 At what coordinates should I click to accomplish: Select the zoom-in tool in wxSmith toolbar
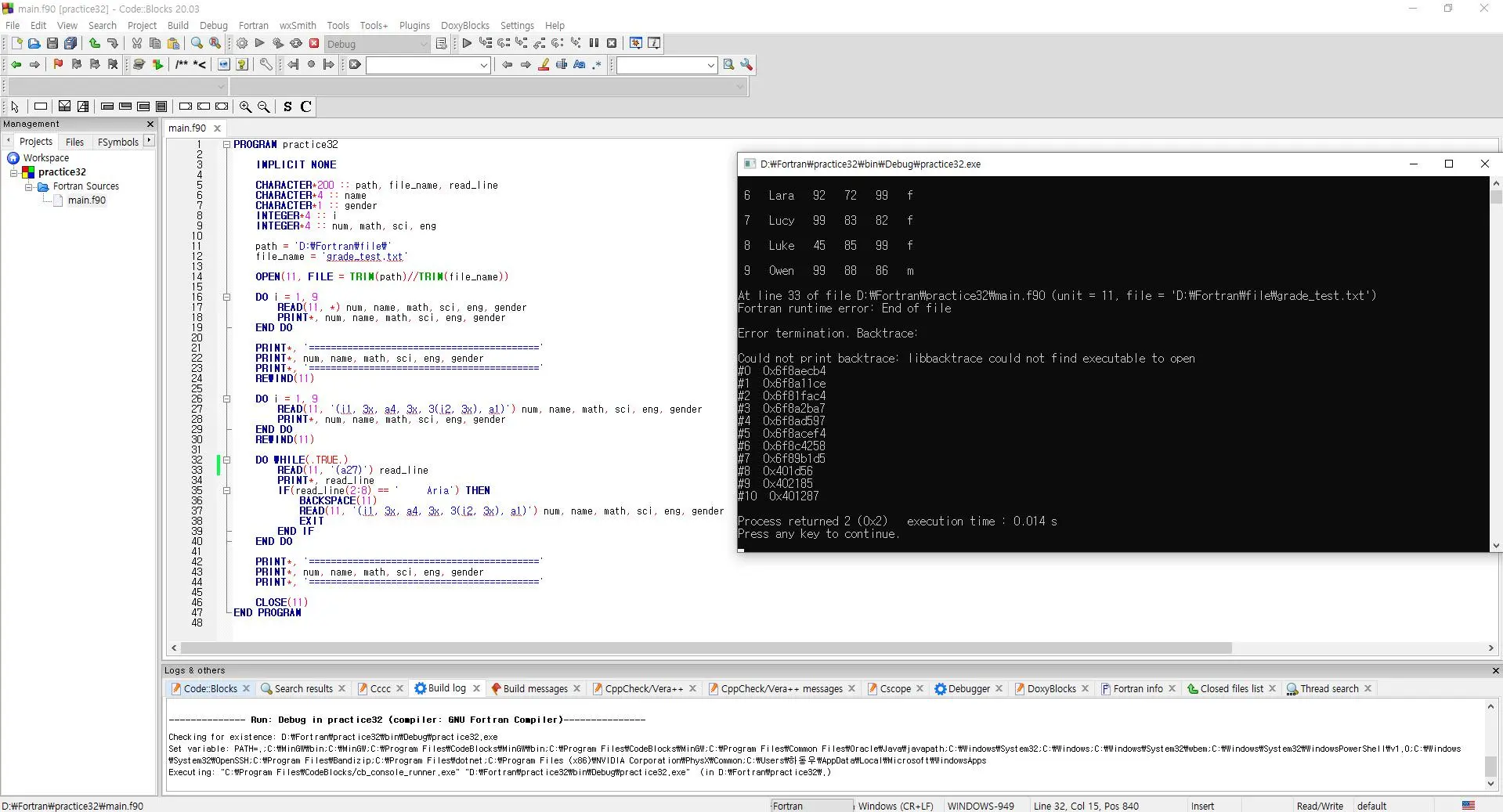[x=244, y=106]
